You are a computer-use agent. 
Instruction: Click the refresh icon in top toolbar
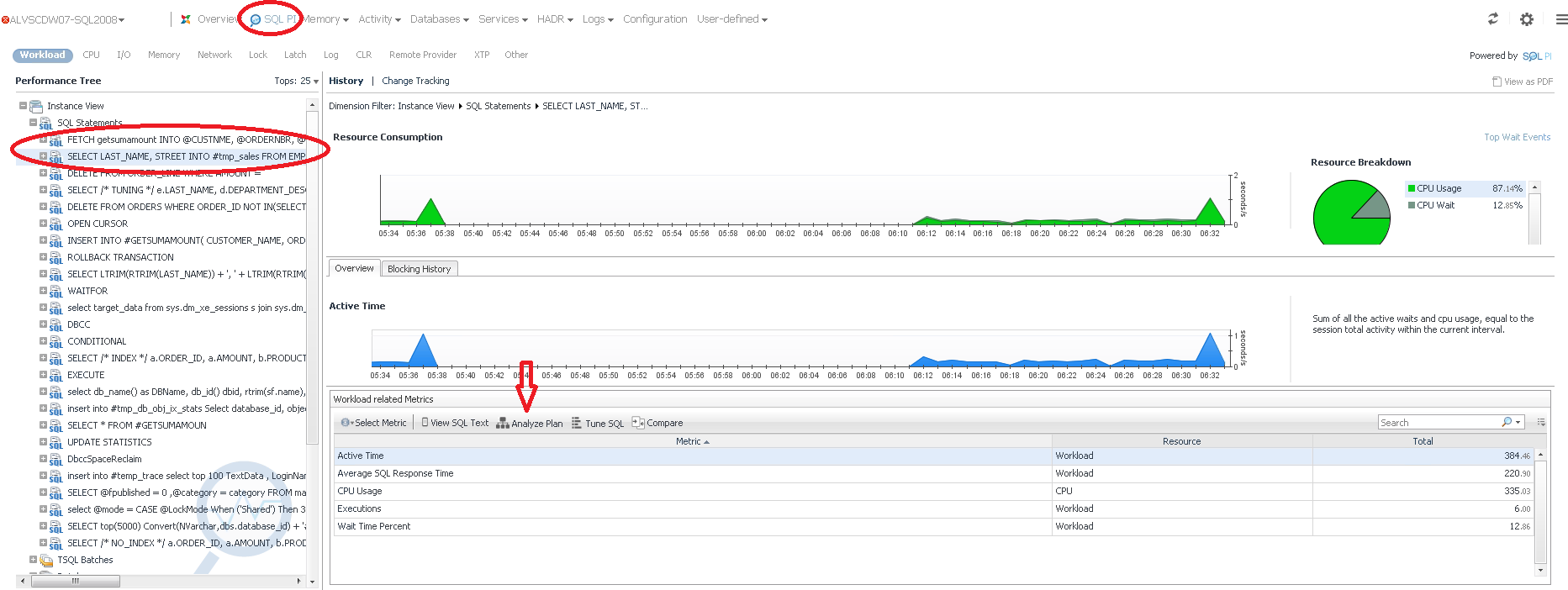tap(1493, 18)
